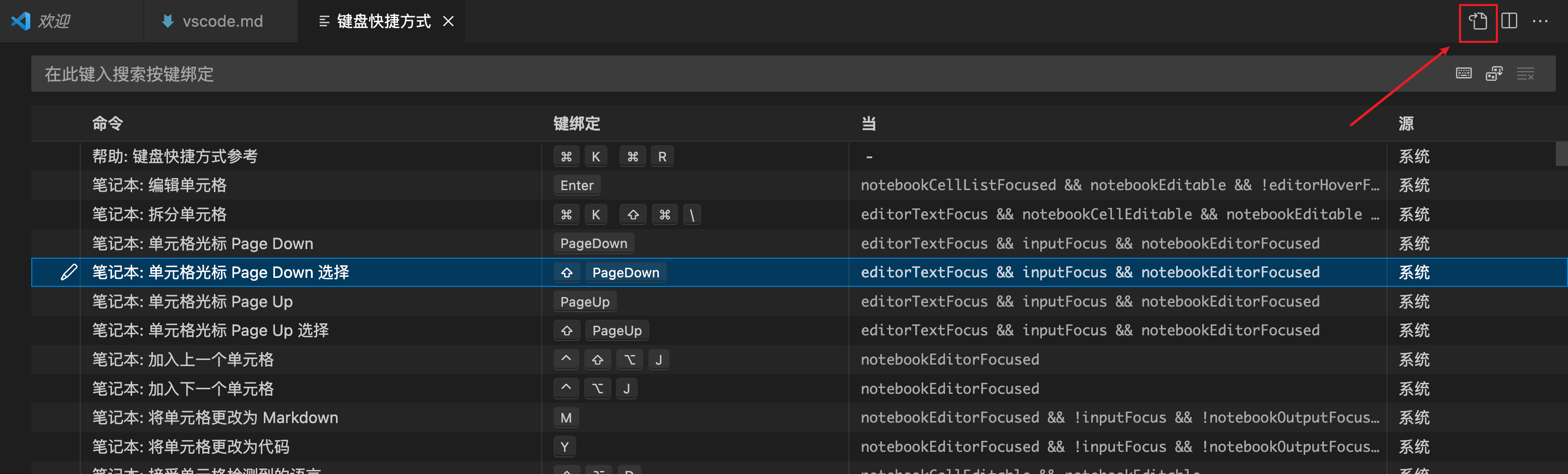This screenshot has height=474, width=1568.
Task: Click when clause of 拆分单元格 row
Action: [1120, 214]
